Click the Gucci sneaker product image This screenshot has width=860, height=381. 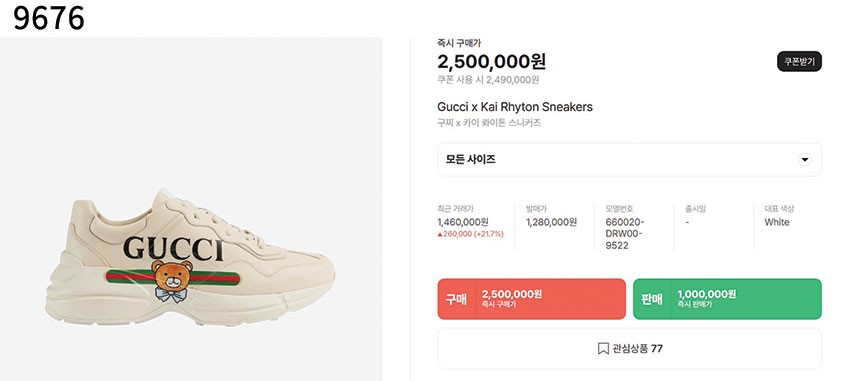(190, 258)
